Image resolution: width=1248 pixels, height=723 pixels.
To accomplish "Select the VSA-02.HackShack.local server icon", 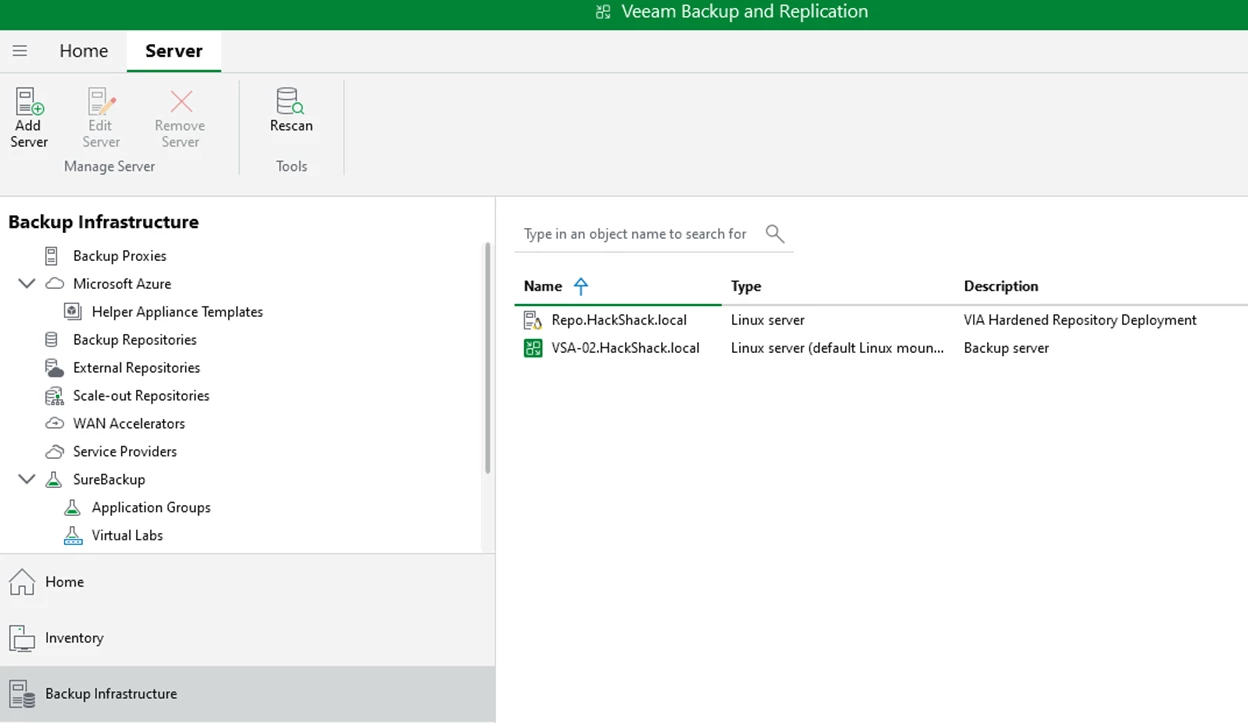I will (533, 348).
